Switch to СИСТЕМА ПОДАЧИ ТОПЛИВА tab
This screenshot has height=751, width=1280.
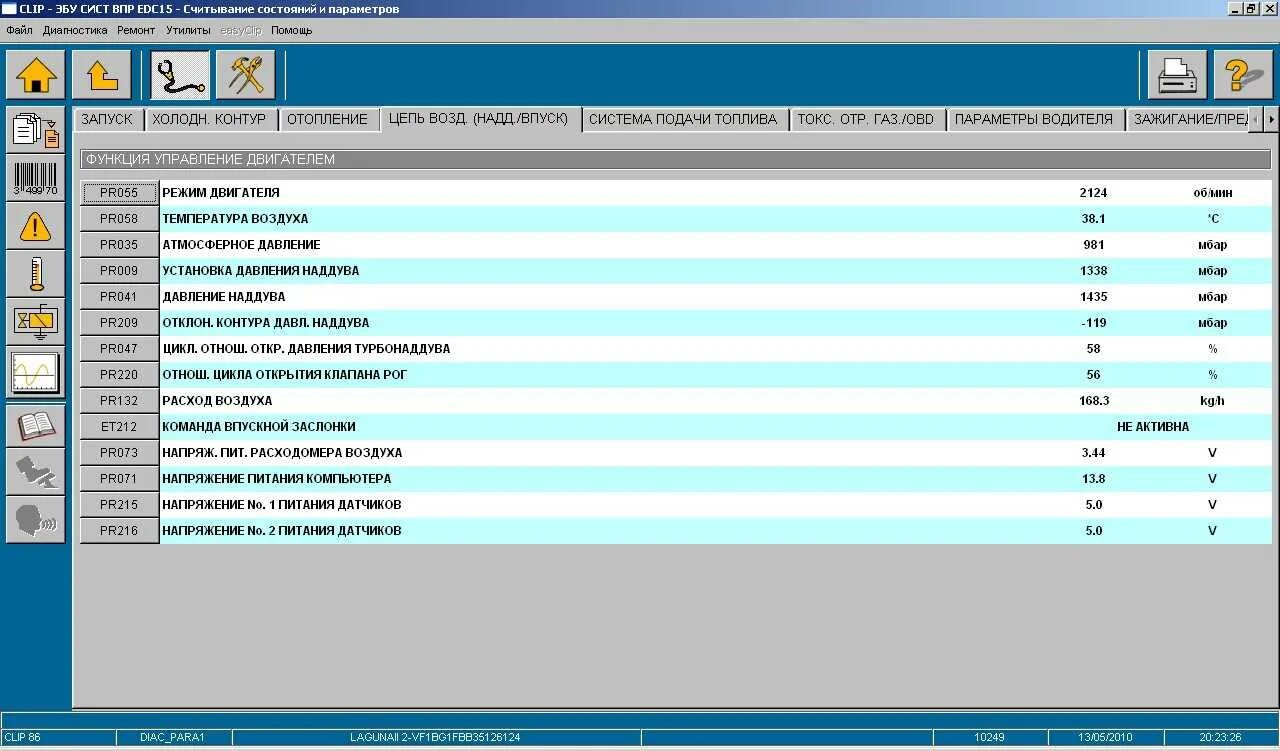tap(683, 119)
